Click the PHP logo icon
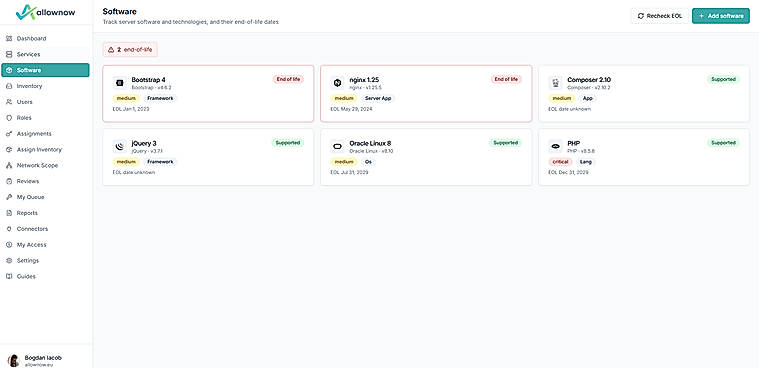This screenshot has width=759, height=368. point(555,146)
